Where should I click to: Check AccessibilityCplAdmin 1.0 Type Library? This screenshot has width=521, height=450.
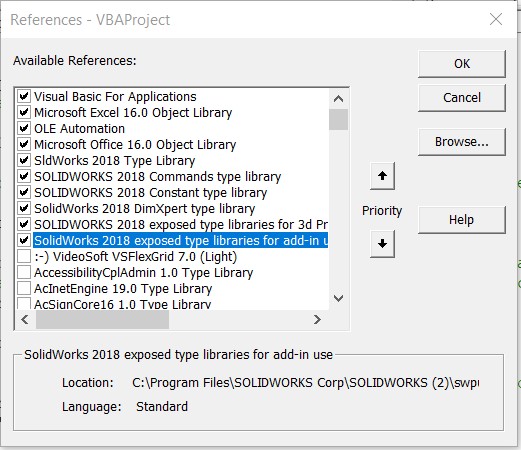pos(24,272)
